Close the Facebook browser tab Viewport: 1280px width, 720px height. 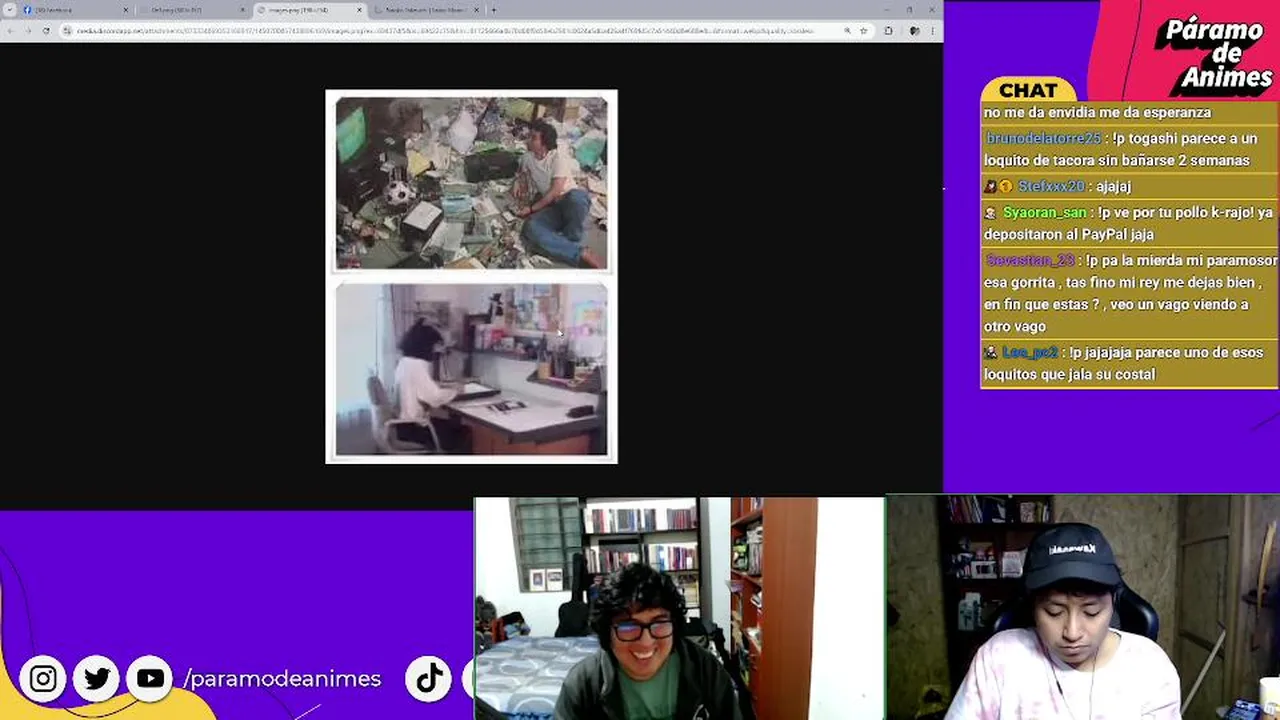tap(126, 10)
